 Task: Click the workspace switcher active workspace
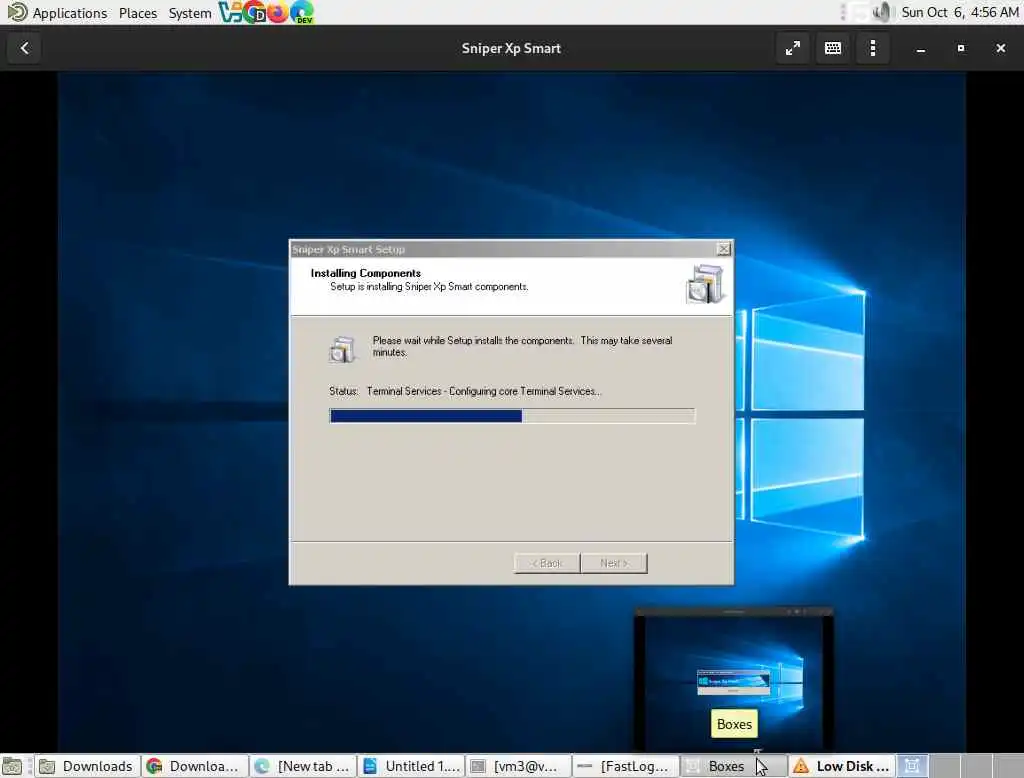click(912, 766)
